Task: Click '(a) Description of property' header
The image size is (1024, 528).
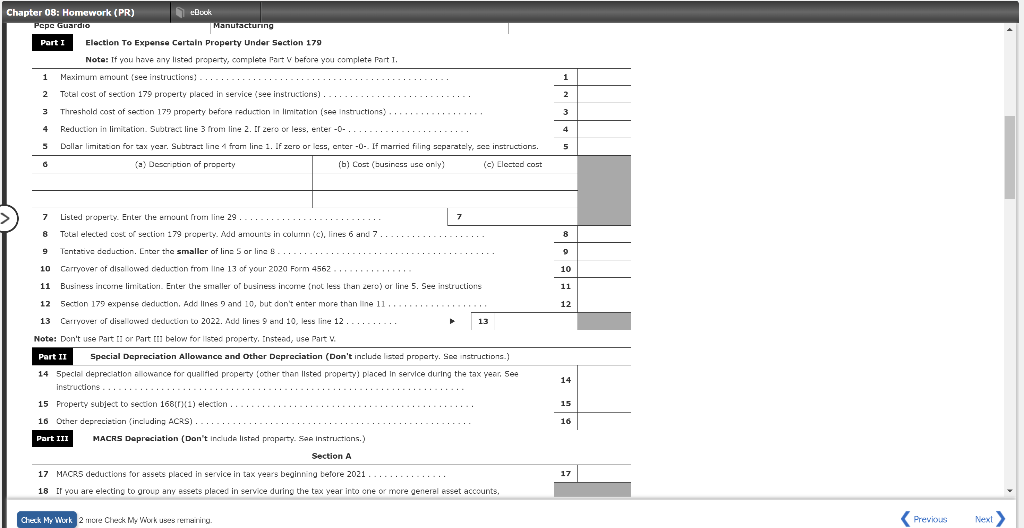Action: [185, 165]
